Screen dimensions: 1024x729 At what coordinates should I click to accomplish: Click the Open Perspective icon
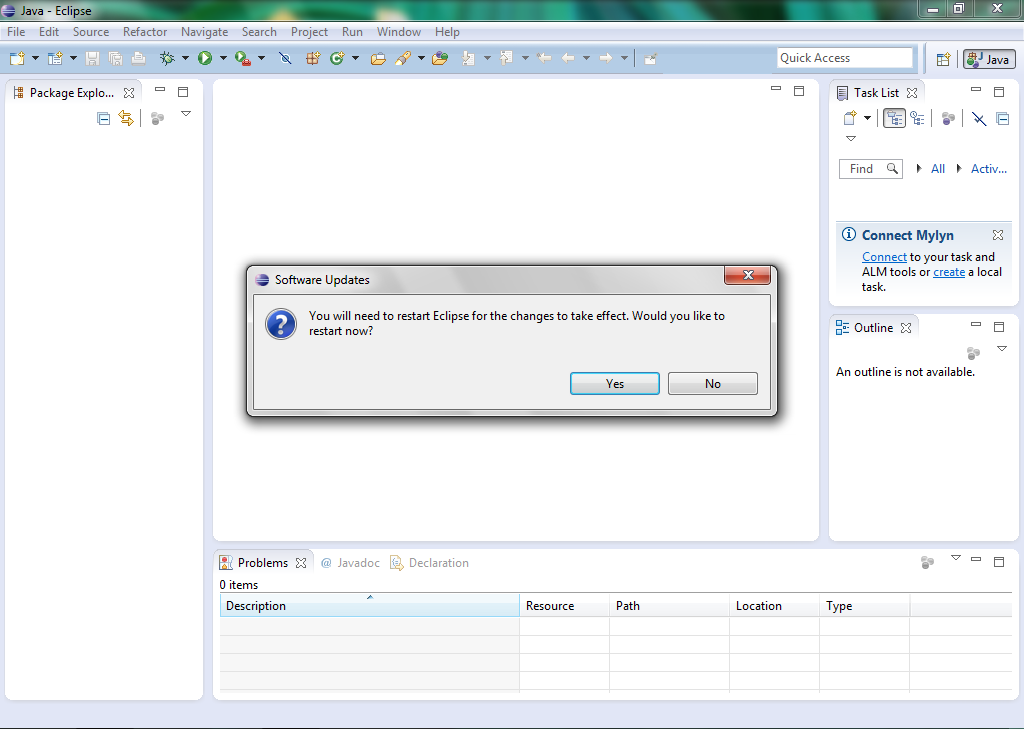(x=943, y=59)
